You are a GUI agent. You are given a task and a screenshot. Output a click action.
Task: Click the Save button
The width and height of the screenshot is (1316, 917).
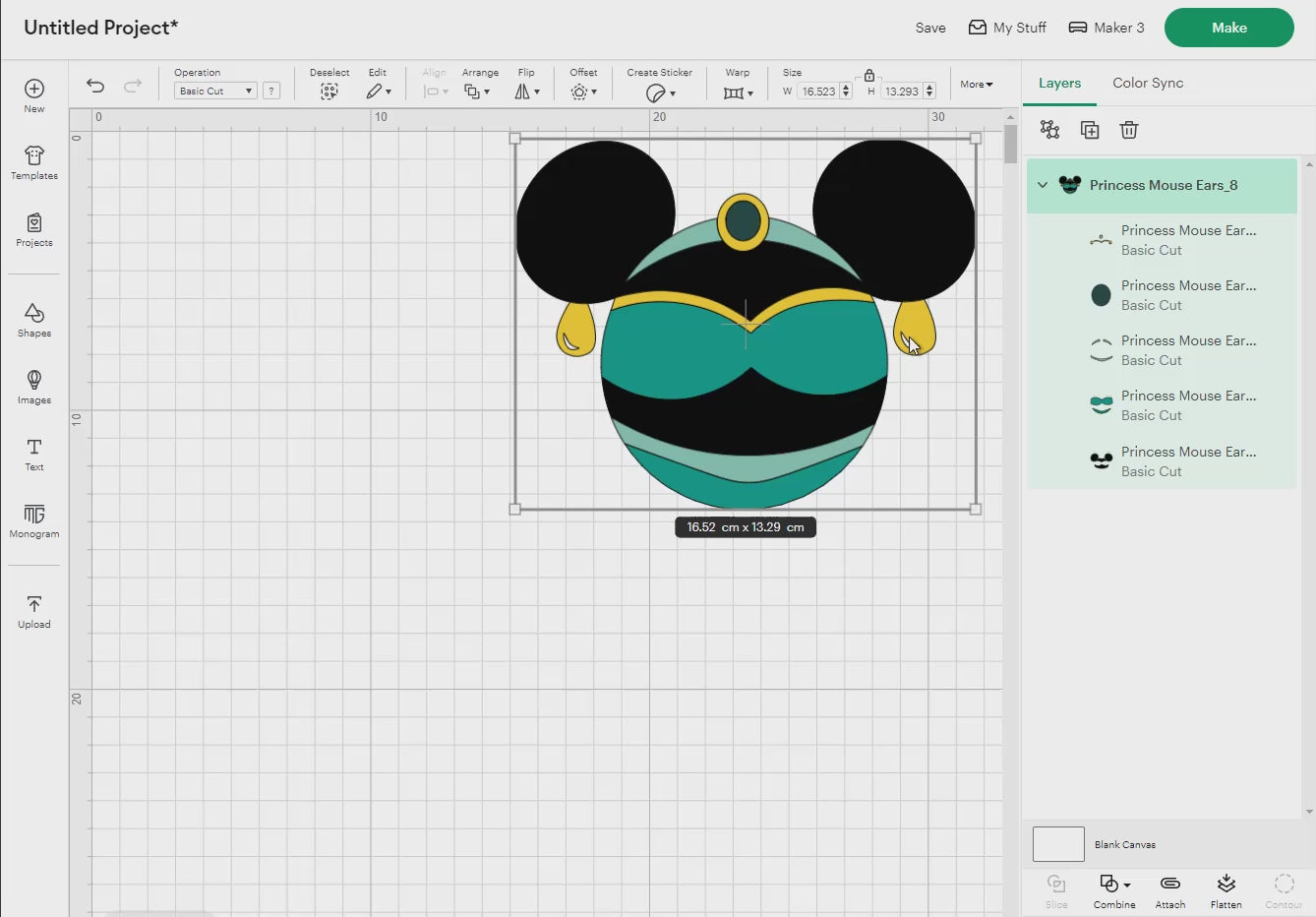930,28
